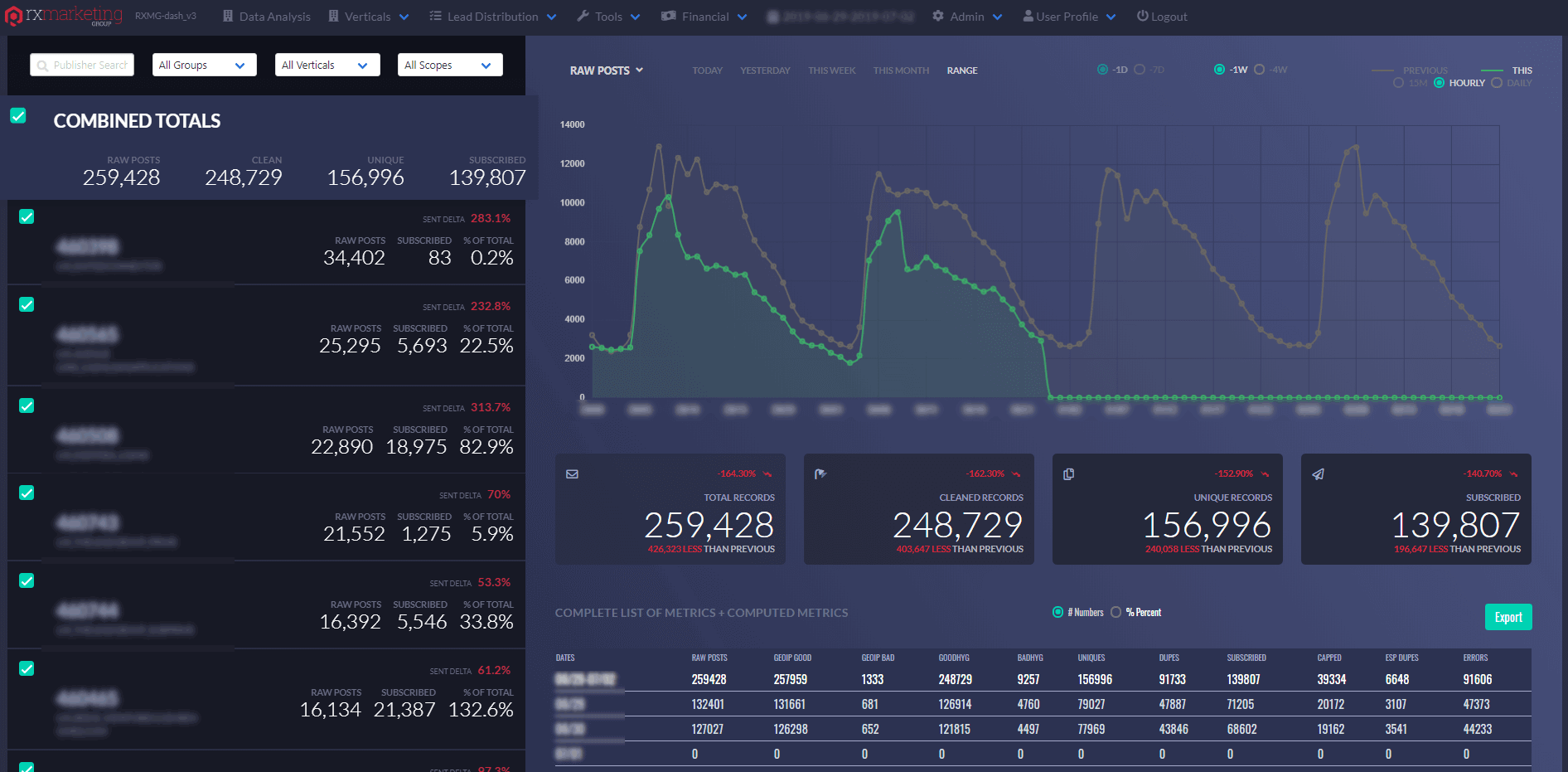This screenshot has height=772, width=1568.
Task: Expand the Financial menu chevron
Action: 742,17
